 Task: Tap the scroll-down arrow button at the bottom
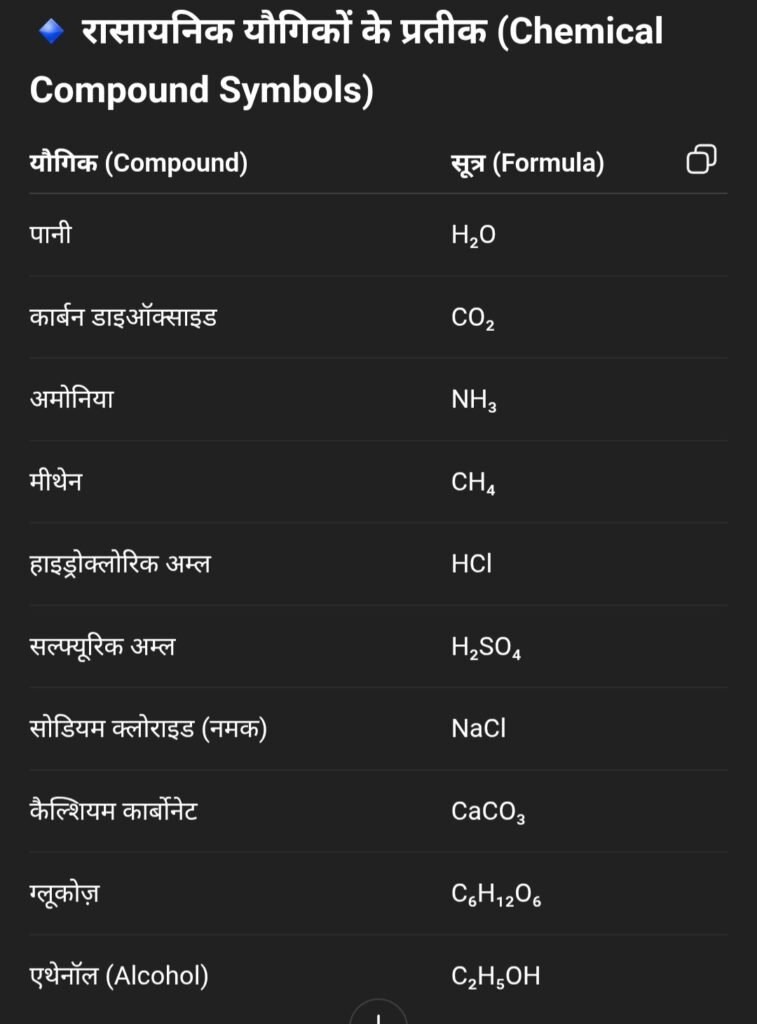pyautogui.click(x=378, y=1012)
